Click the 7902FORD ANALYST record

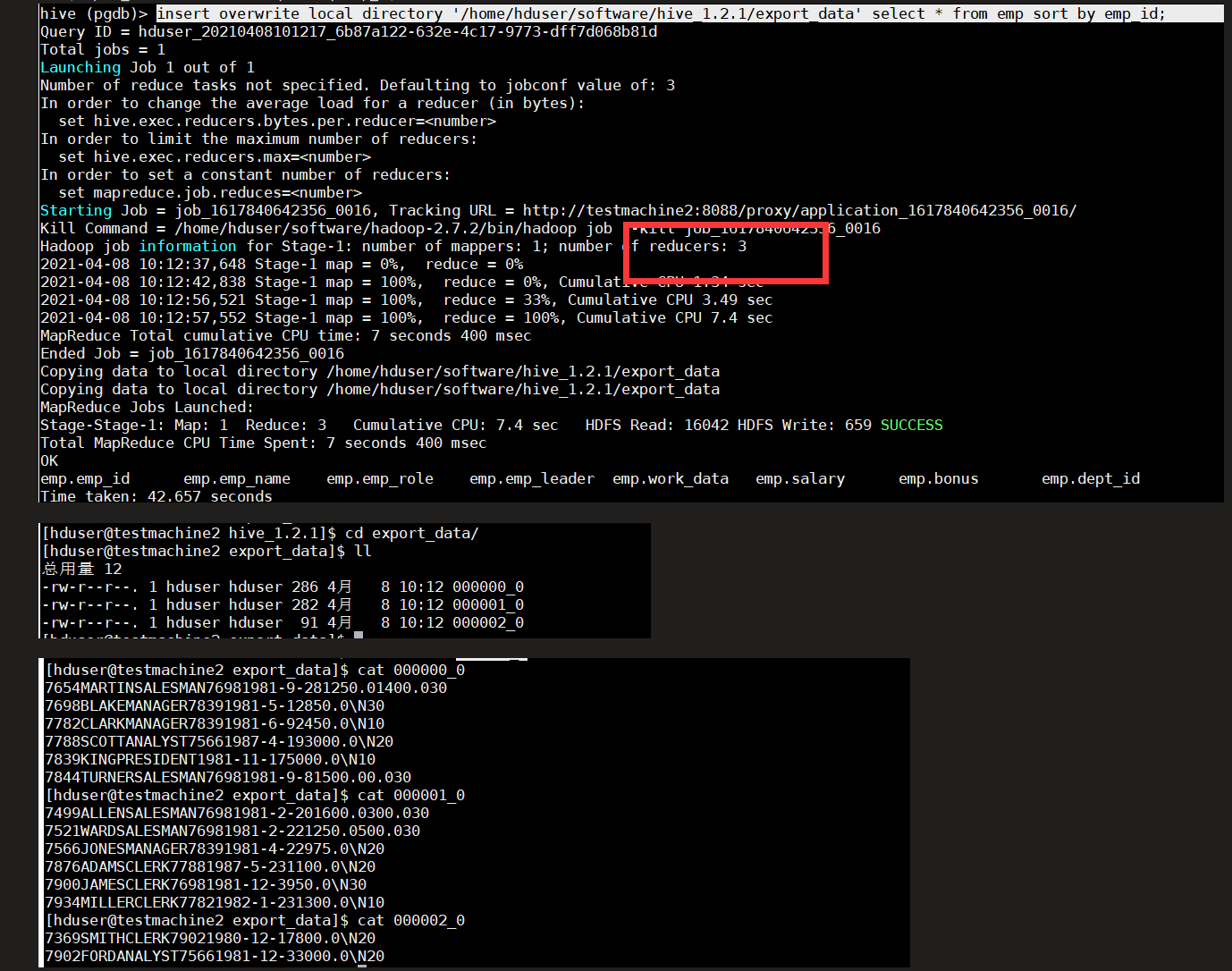pos(215,956)
